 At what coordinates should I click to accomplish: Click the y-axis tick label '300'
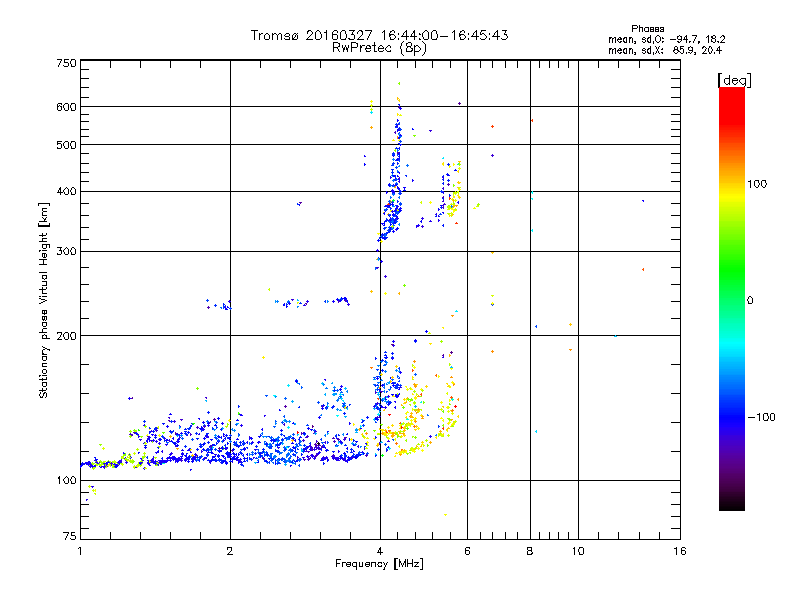pos(66,252)
